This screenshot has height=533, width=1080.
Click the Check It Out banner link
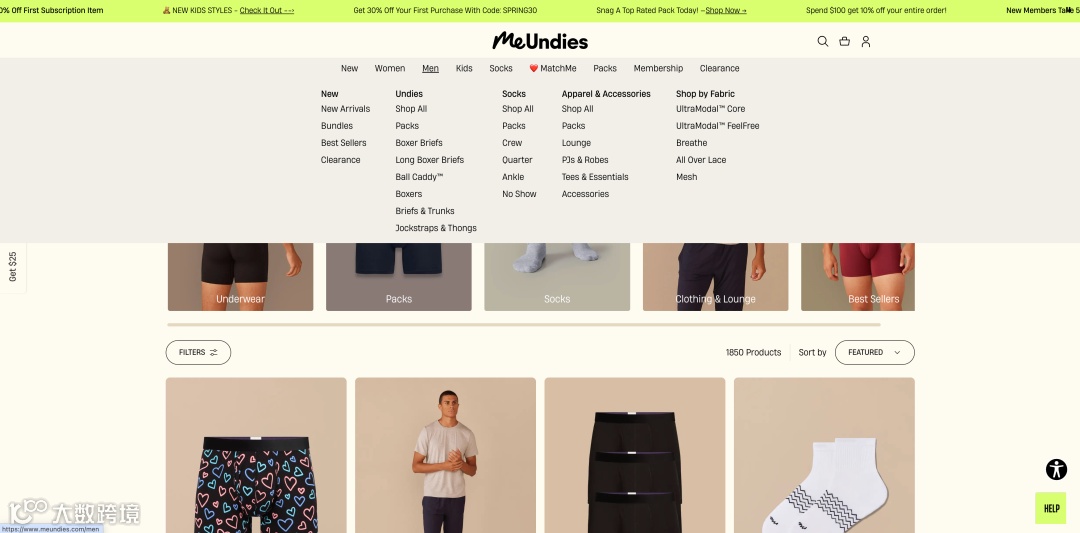(x=267, y=10)
